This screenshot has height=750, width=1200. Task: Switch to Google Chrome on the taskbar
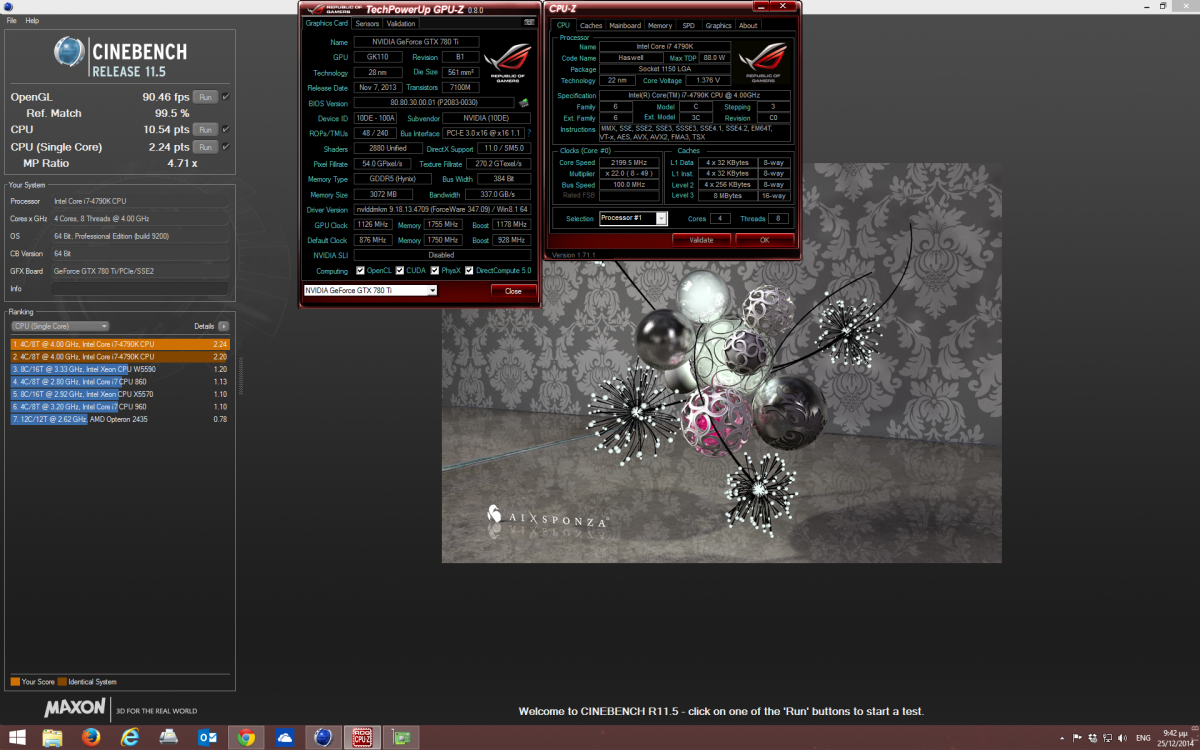pos(246,738)
